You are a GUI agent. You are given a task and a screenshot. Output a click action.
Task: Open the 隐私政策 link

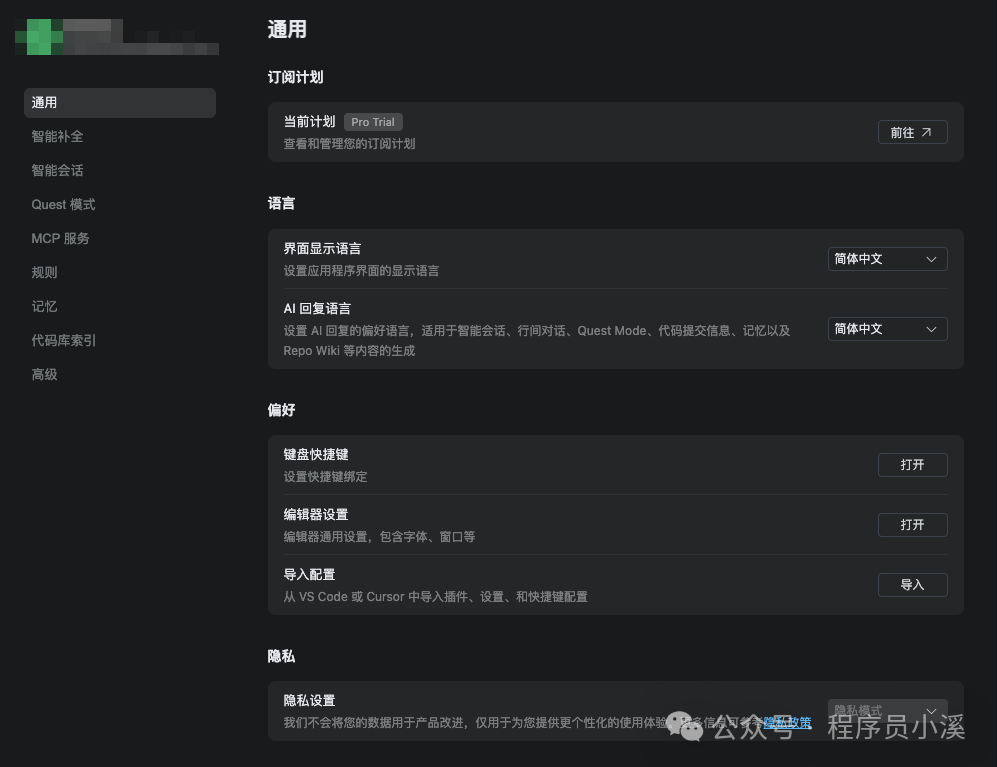789,722
